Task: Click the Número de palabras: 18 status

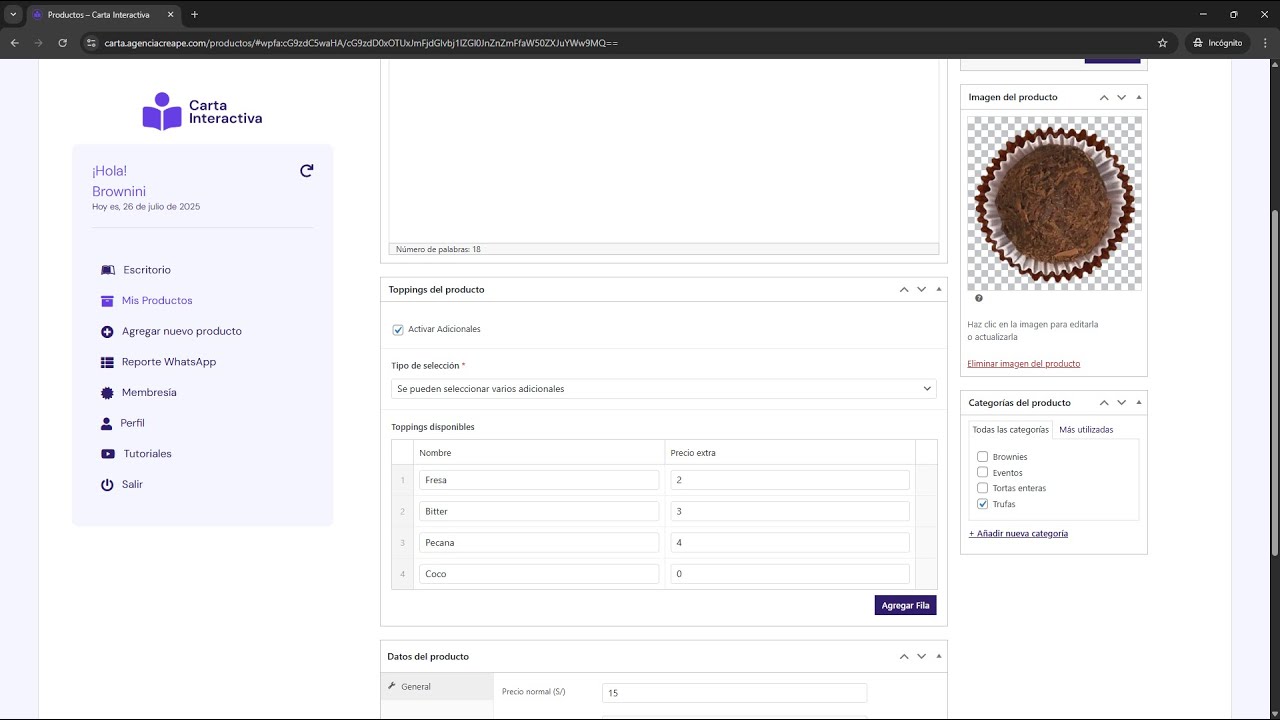Action: coord(438,249)
